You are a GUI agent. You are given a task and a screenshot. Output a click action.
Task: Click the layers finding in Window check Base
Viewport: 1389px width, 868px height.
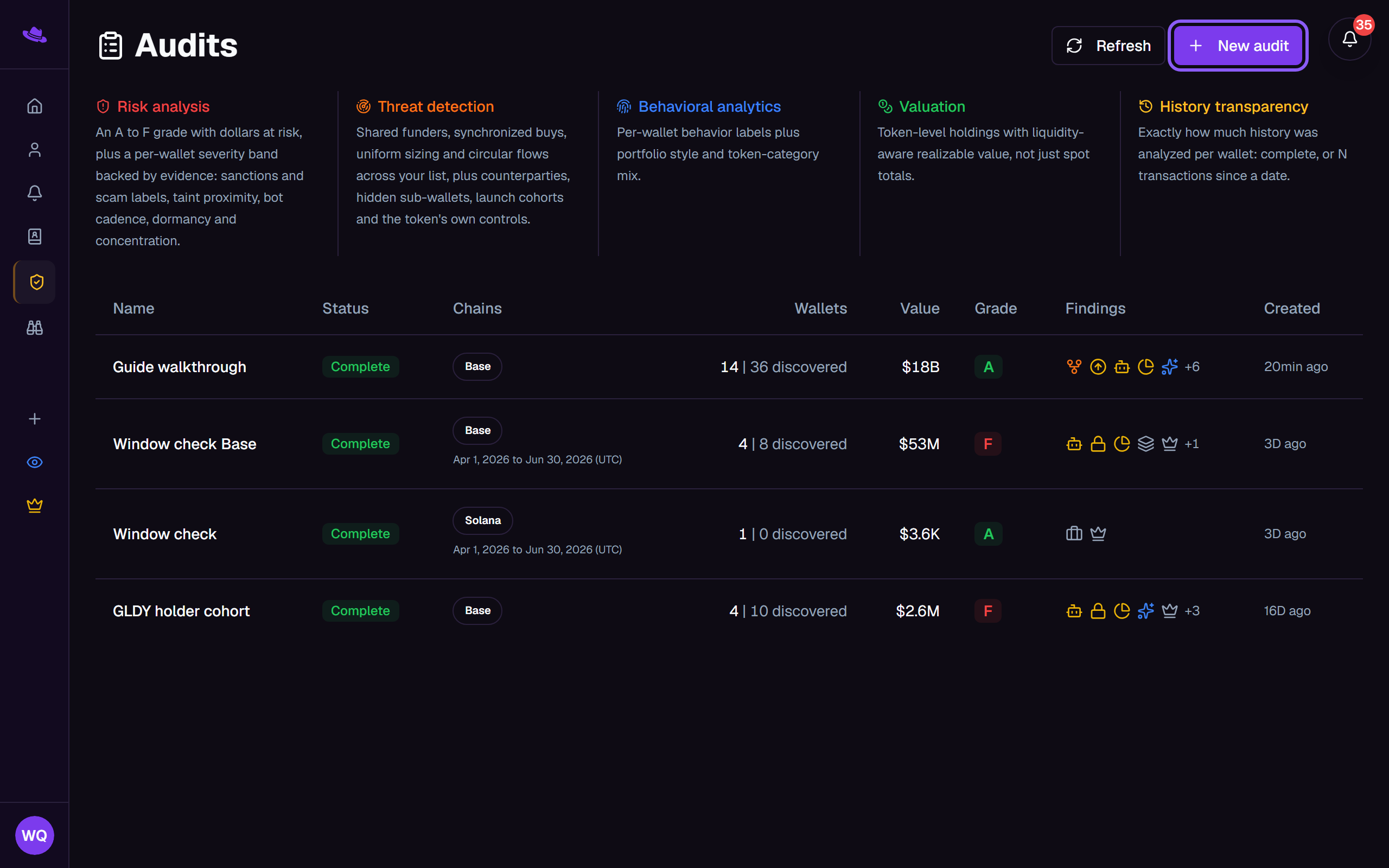coord(1145,444)
